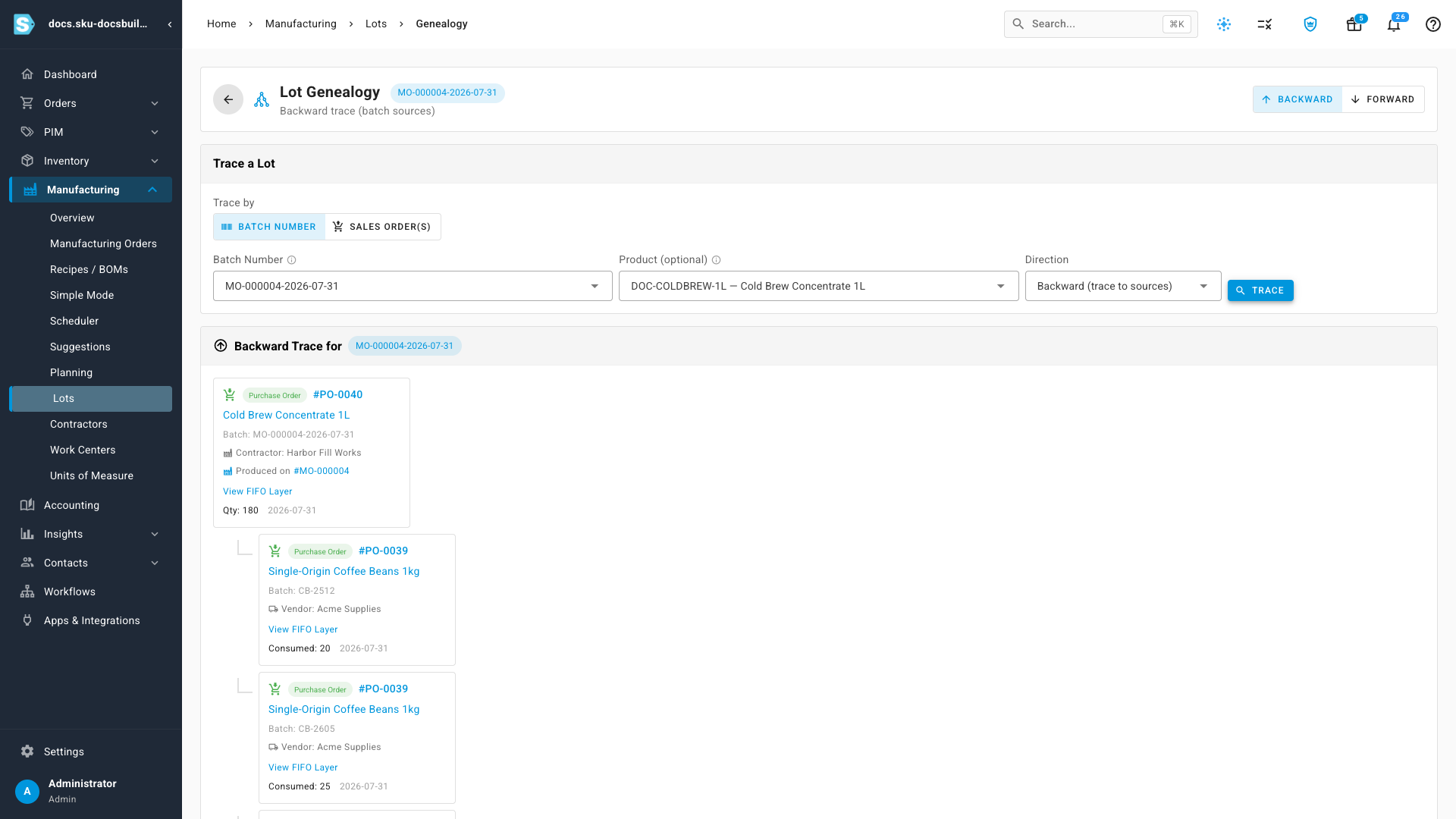The image size is (1456, 819).
Task: Click the Contacts people icon
Action: tap(27, 563)
